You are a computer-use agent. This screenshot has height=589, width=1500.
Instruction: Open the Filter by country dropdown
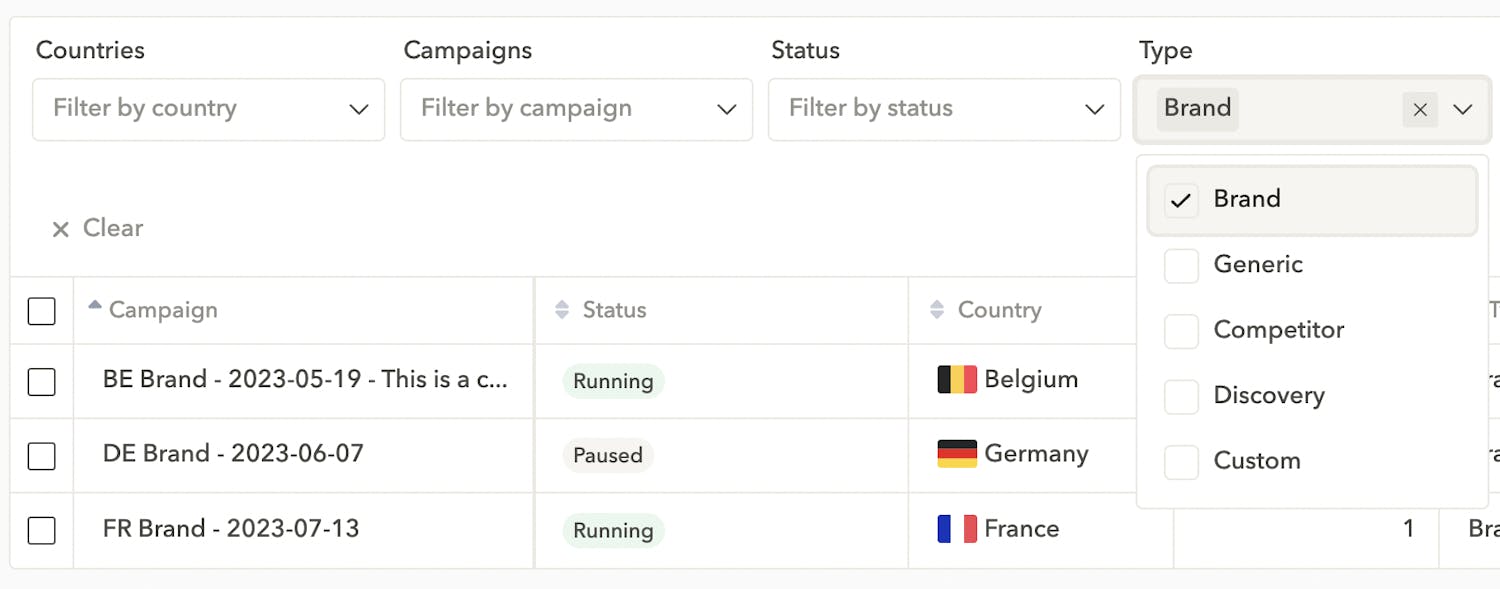[208, 109]
